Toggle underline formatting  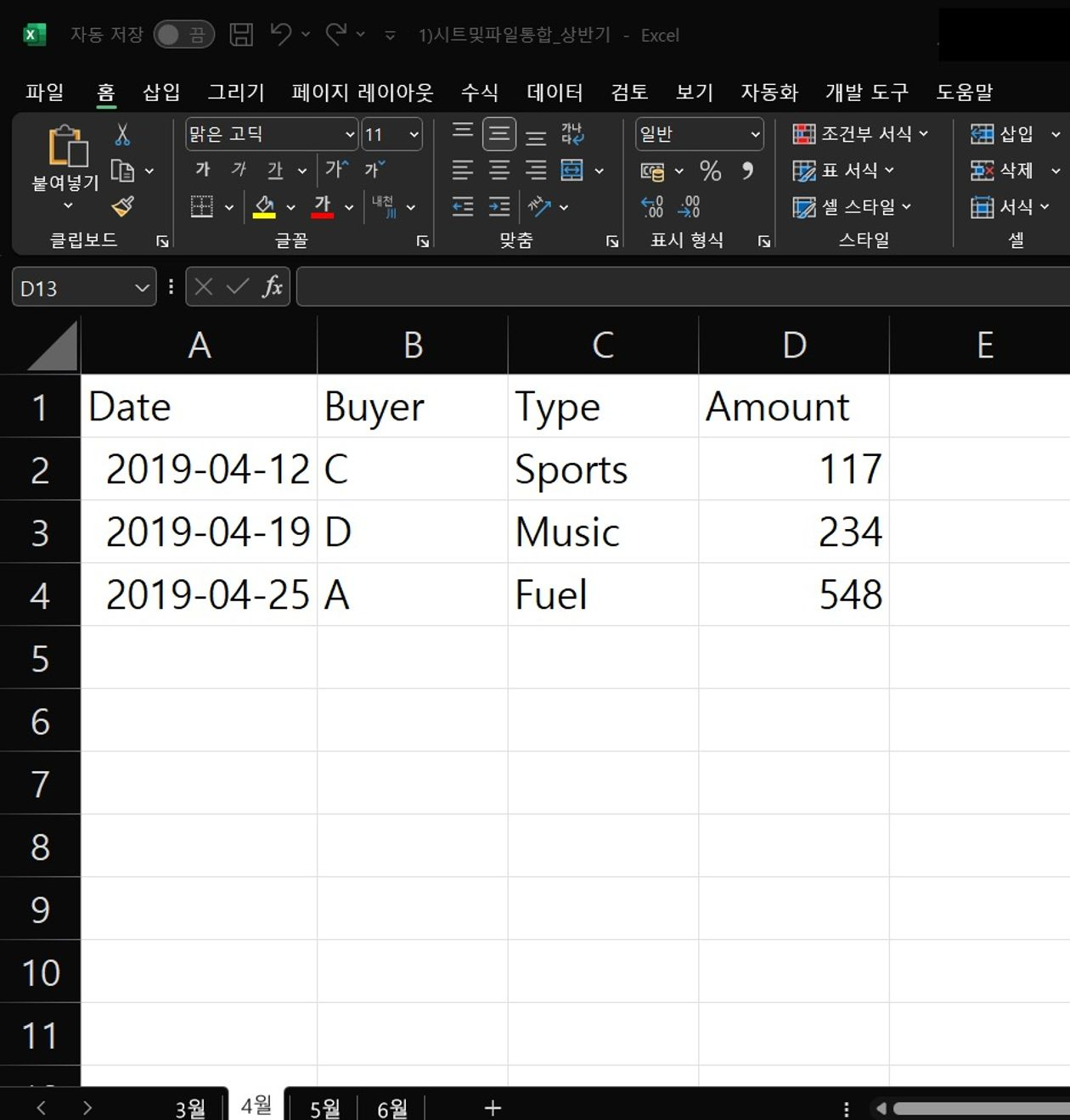[275, 170]
